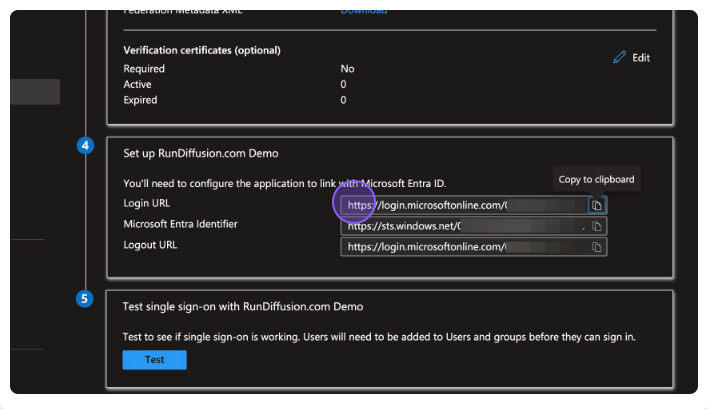Select the Login URL label text

click(x=146, y=204)
